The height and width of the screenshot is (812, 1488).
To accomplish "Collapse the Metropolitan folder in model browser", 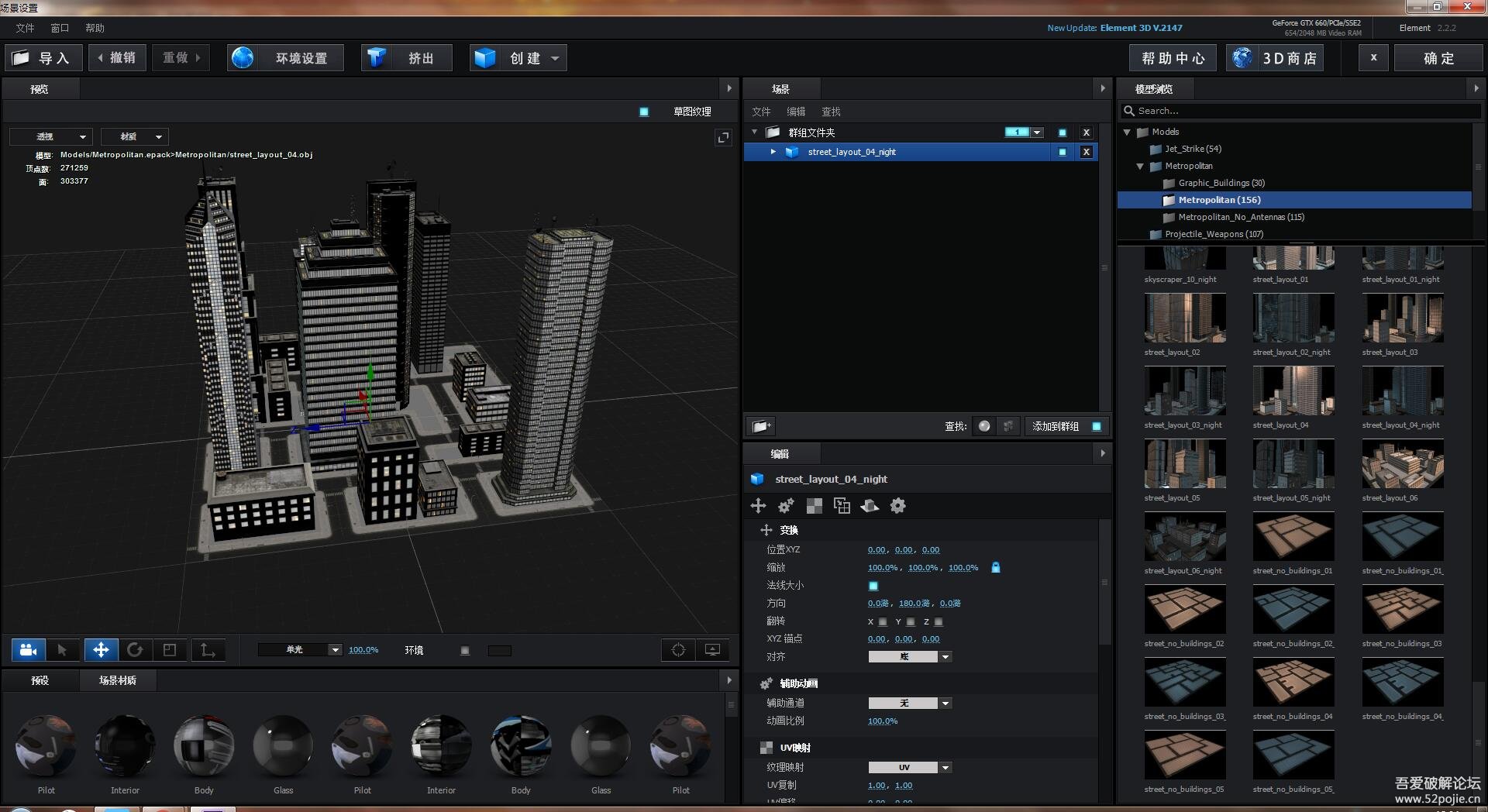I will (1139, 166).
